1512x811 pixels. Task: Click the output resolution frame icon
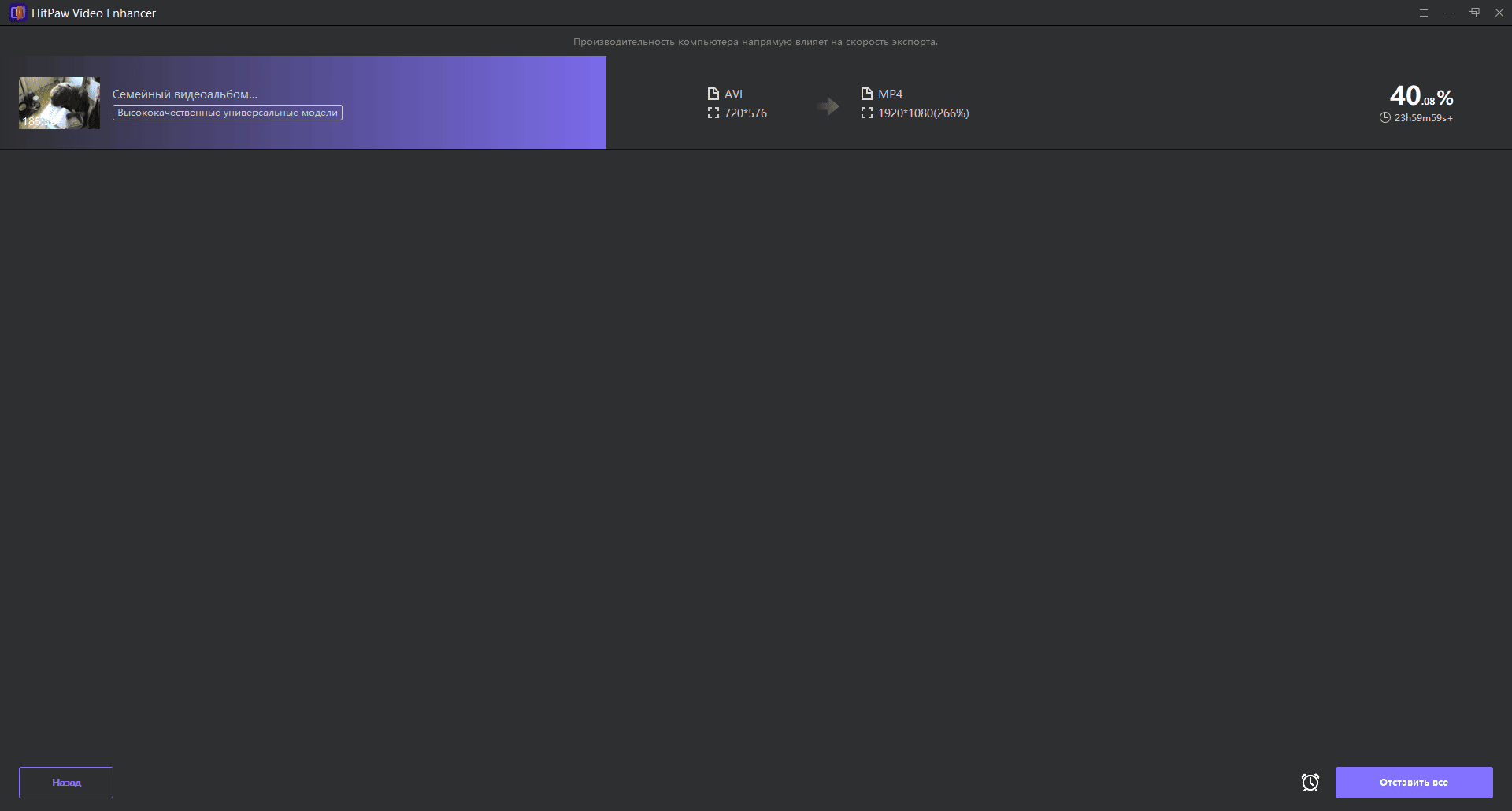click(x=867, y=113)
